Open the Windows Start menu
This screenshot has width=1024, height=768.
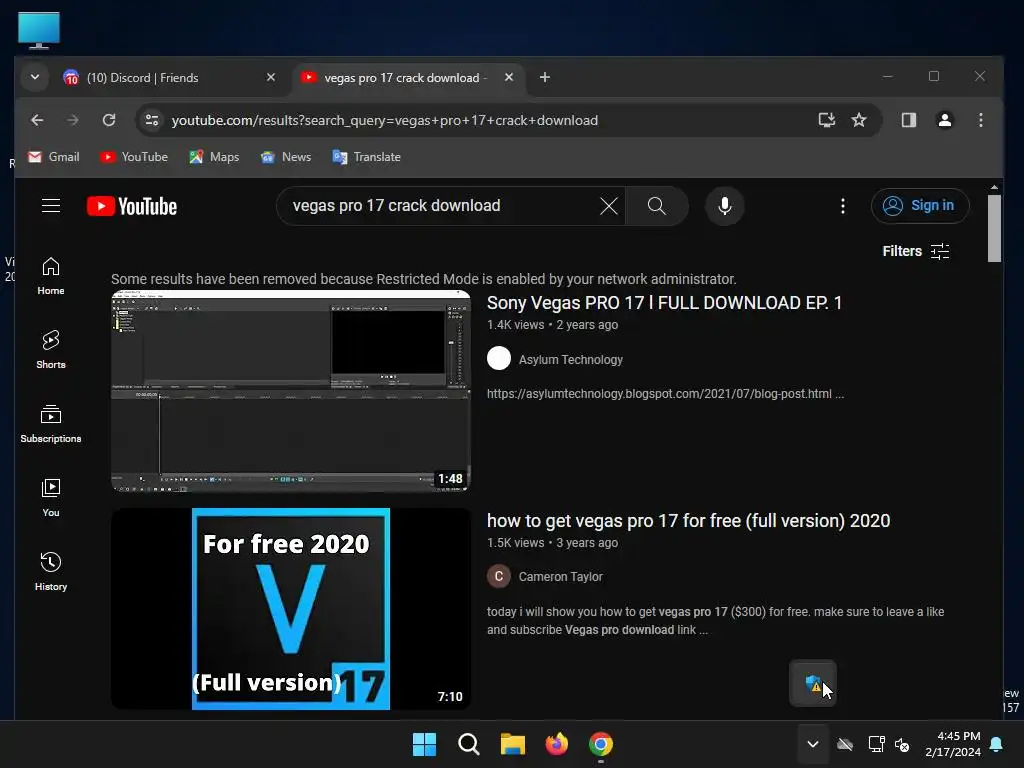click(424, 744)
